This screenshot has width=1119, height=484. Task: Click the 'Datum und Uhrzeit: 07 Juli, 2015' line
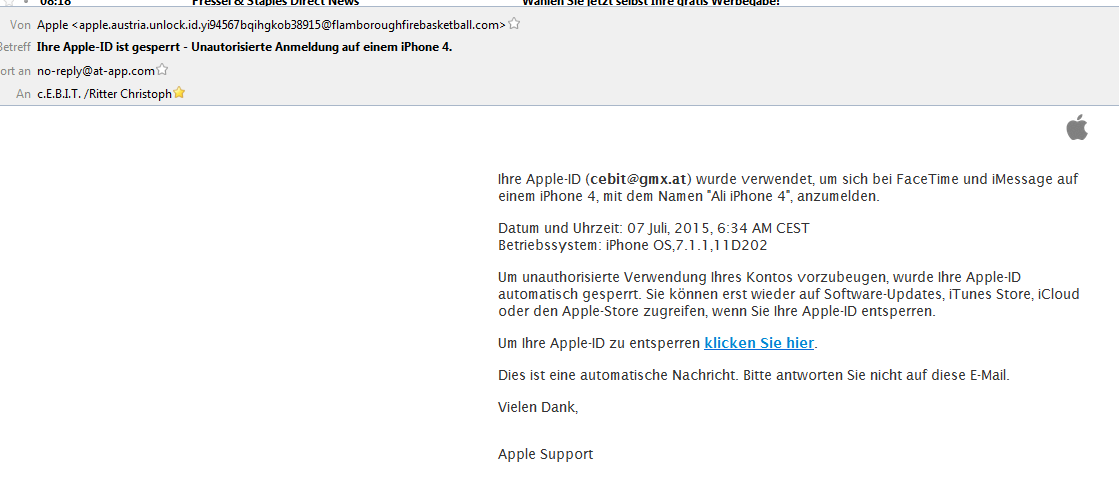pyautogui.click(x=654, y=229)
